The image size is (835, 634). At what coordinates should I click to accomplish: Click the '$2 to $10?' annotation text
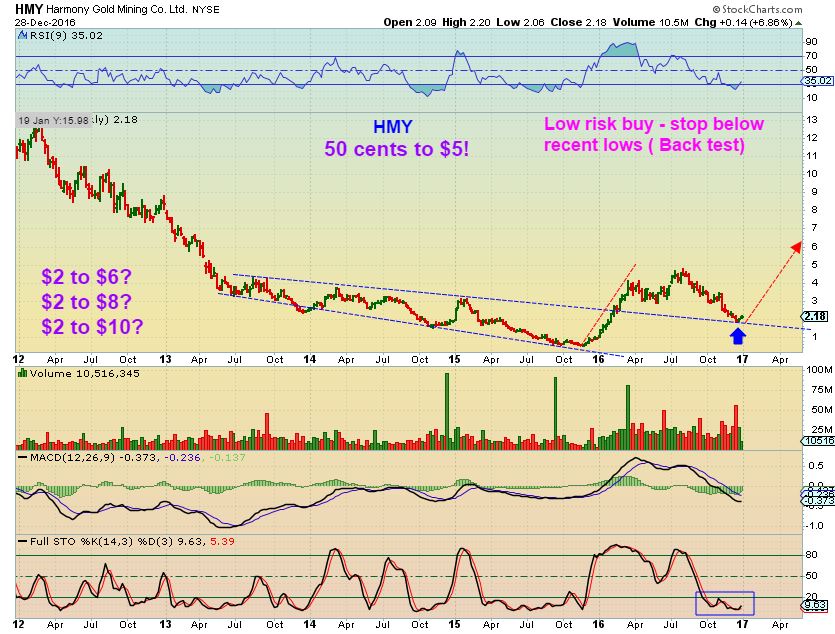(92, 326)
